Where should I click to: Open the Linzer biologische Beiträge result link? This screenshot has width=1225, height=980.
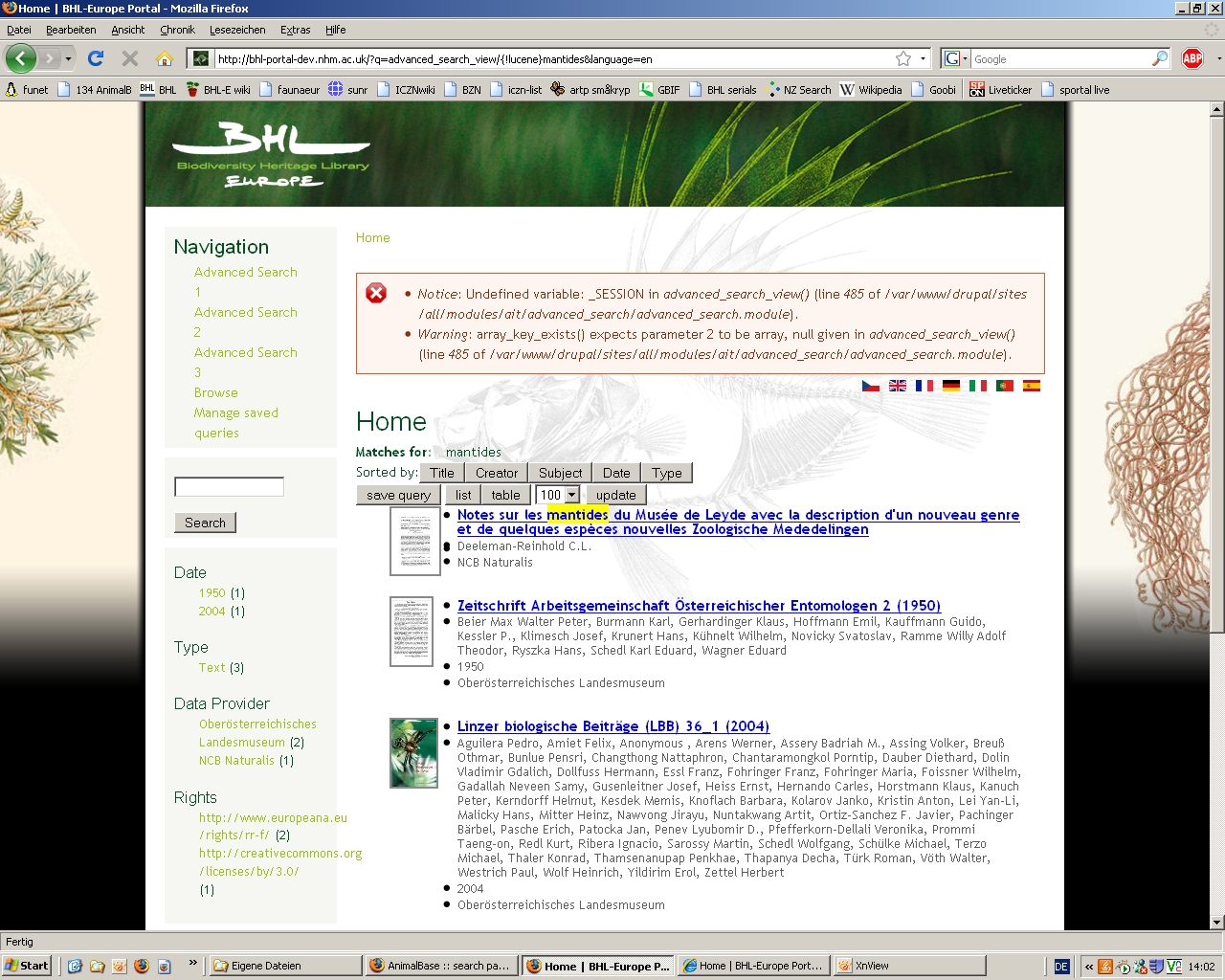[612, 726]
